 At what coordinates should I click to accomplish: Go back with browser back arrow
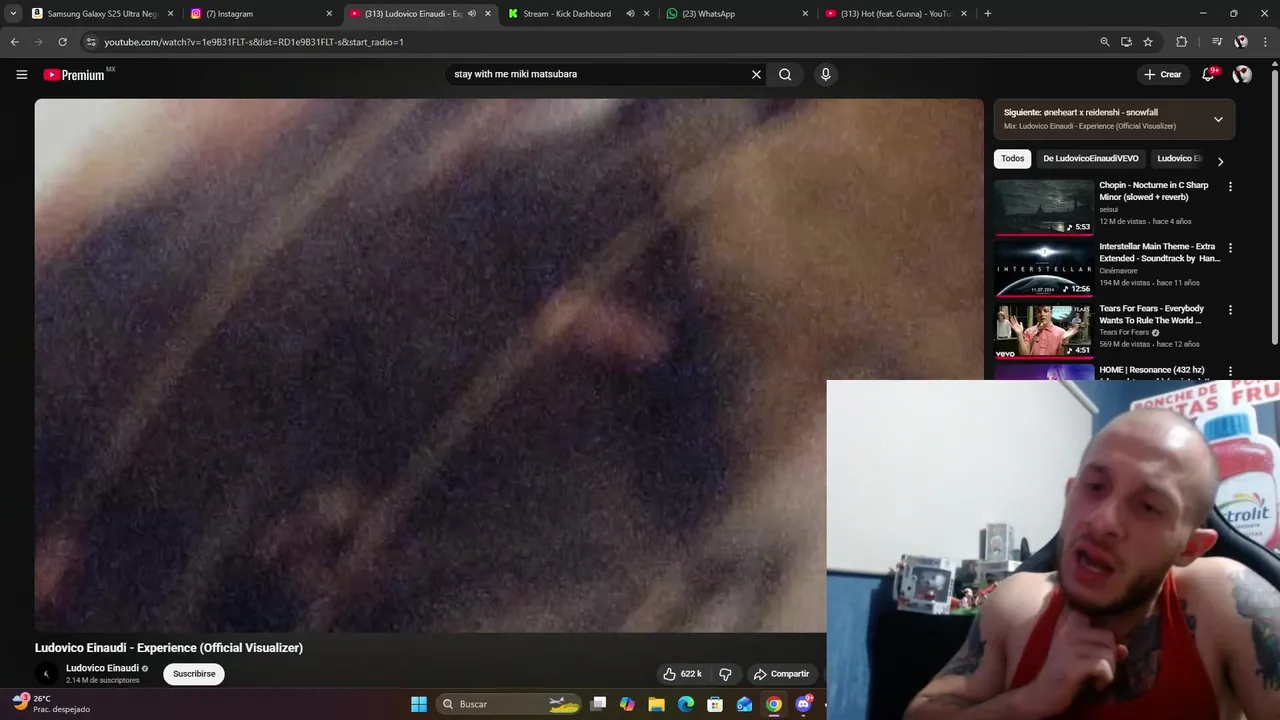click(x=14, y=42)
